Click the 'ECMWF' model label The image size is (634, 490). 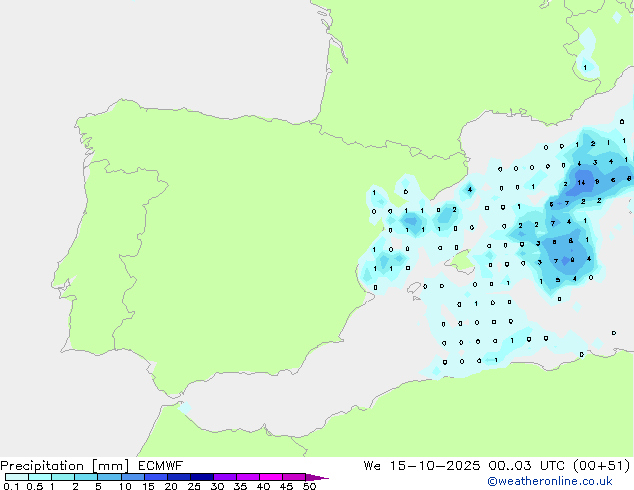(160, 466)
